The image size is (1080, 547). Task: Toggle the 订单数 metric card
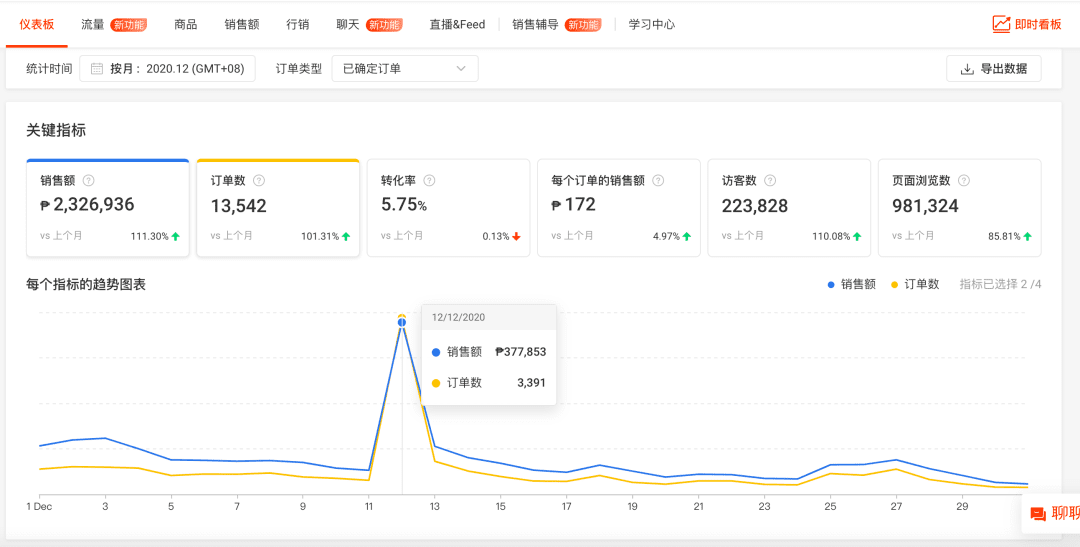[x=278, y=208]
